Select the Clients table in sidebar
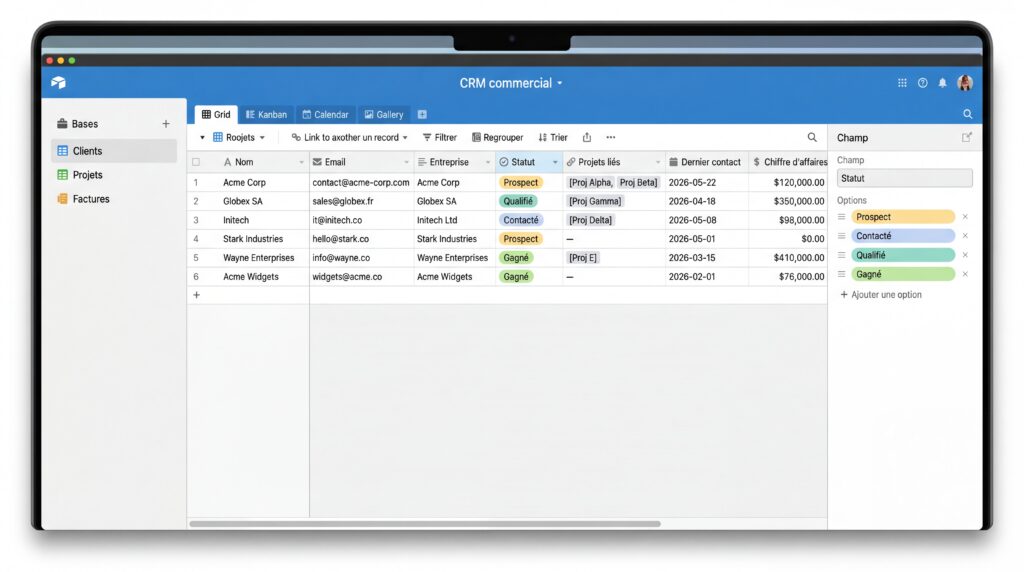 [x=114, y=151]
